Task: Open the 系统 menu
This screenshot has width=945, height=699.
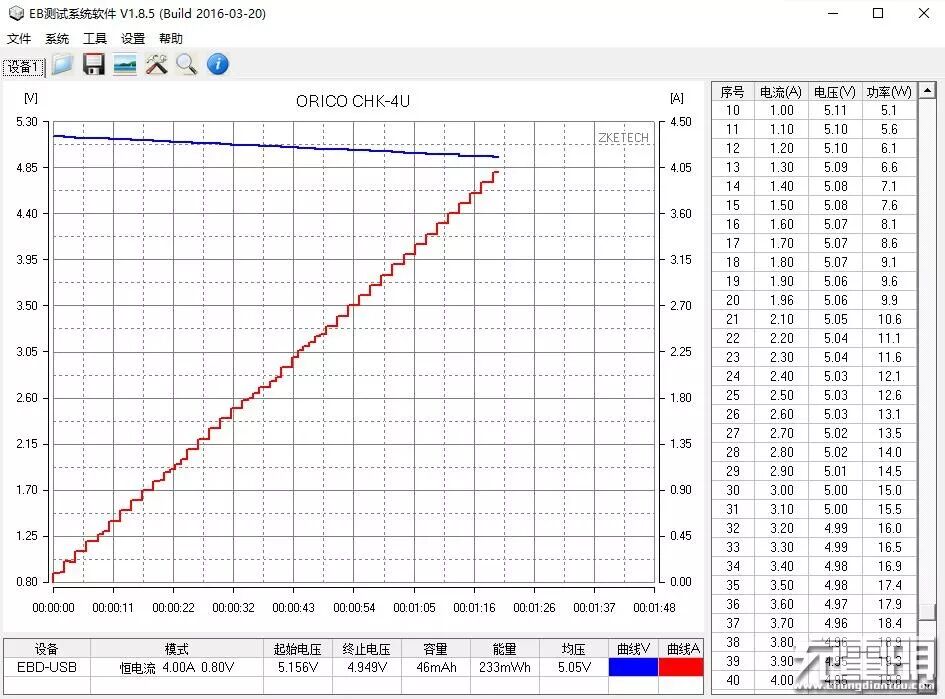Action: 57,39
